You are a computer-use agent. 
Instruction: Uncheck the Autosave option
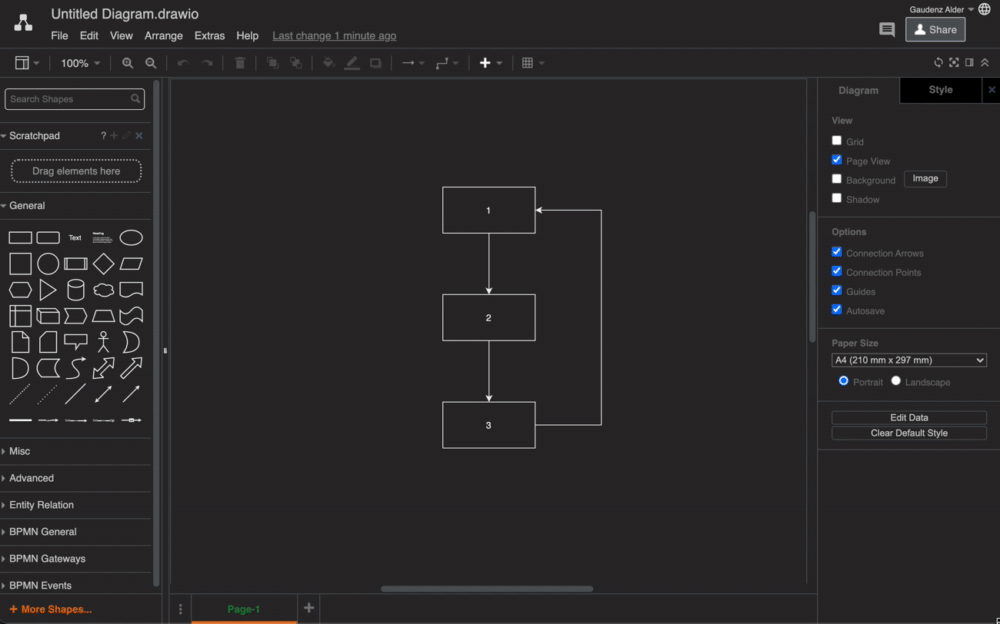coord(836,309)
